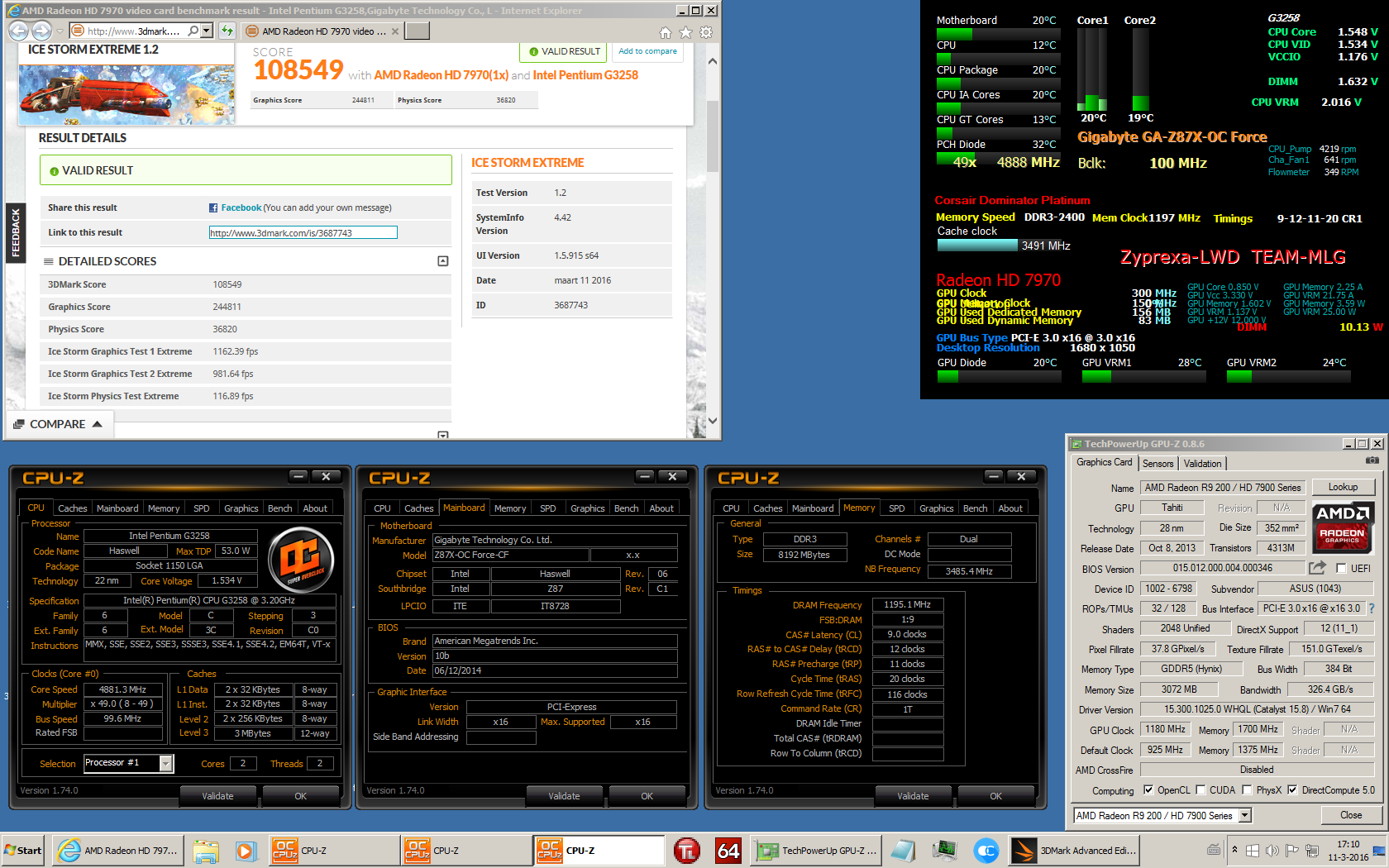The width and height of the screenshot is (1389, 868).
Task: Open Caches tab in first CPU-Z window
Action: click(x=72, y=508)
